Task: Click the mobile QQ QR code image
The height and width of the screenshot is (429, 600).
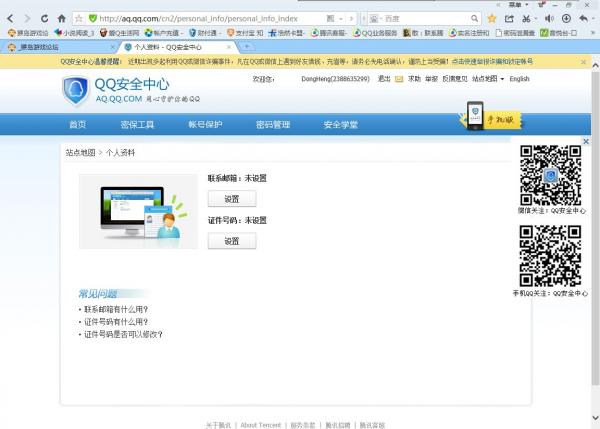Action: tap(550, 256)
